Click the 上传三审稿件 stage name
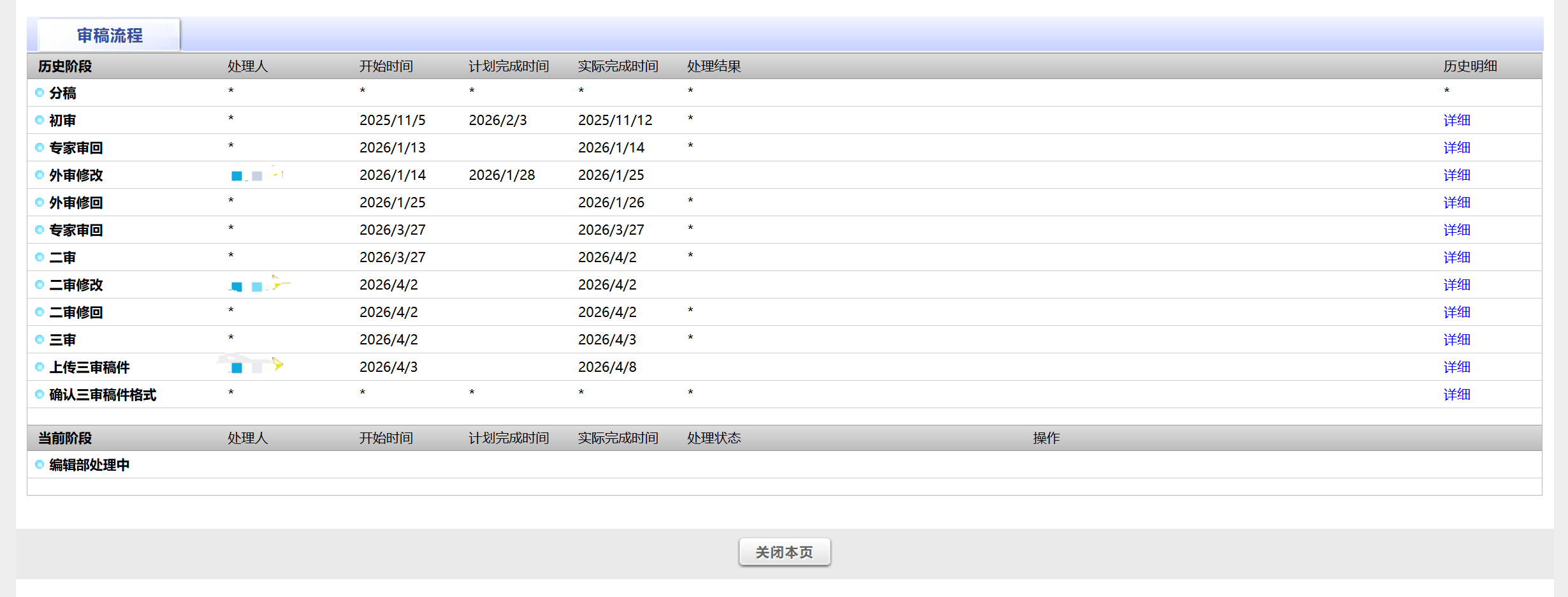Screen dimensions: 1568x597 [x=89, y=367]
